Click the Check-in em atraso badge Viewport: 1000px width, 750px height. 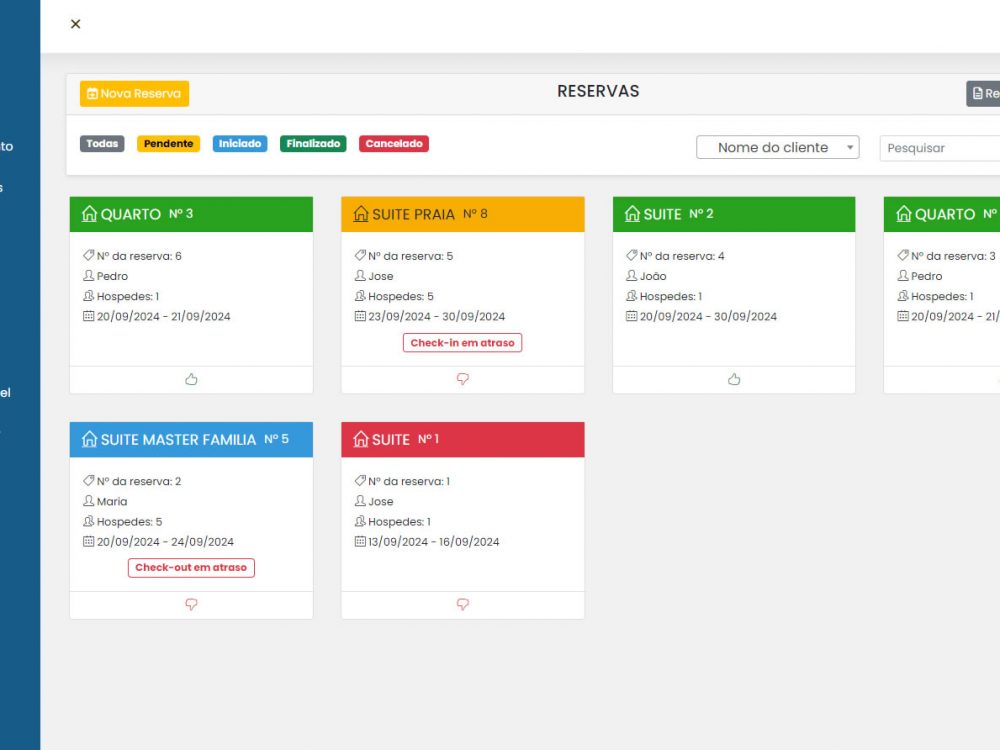click(x=462, y=342)
